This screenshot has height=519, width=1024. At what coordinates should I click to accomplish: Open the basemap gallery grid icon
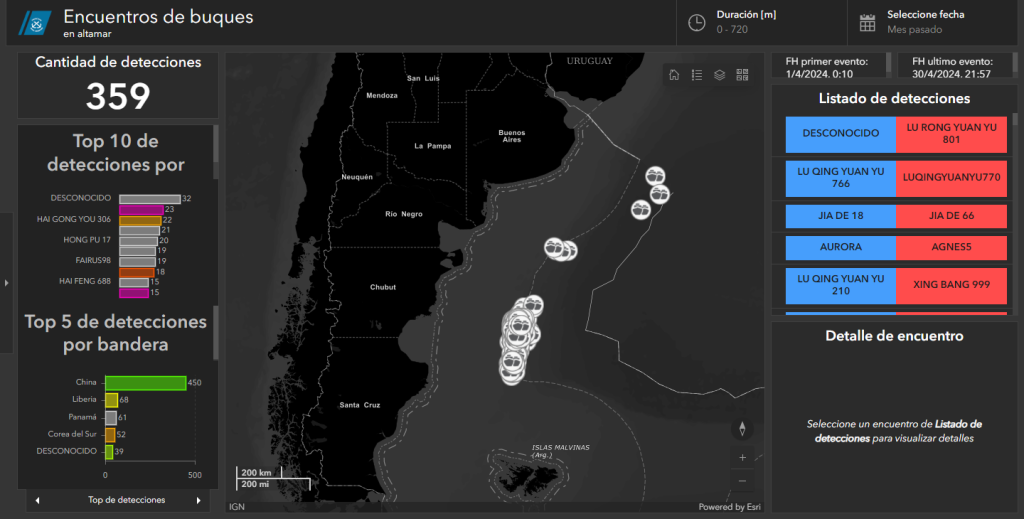tap(742, 75)
